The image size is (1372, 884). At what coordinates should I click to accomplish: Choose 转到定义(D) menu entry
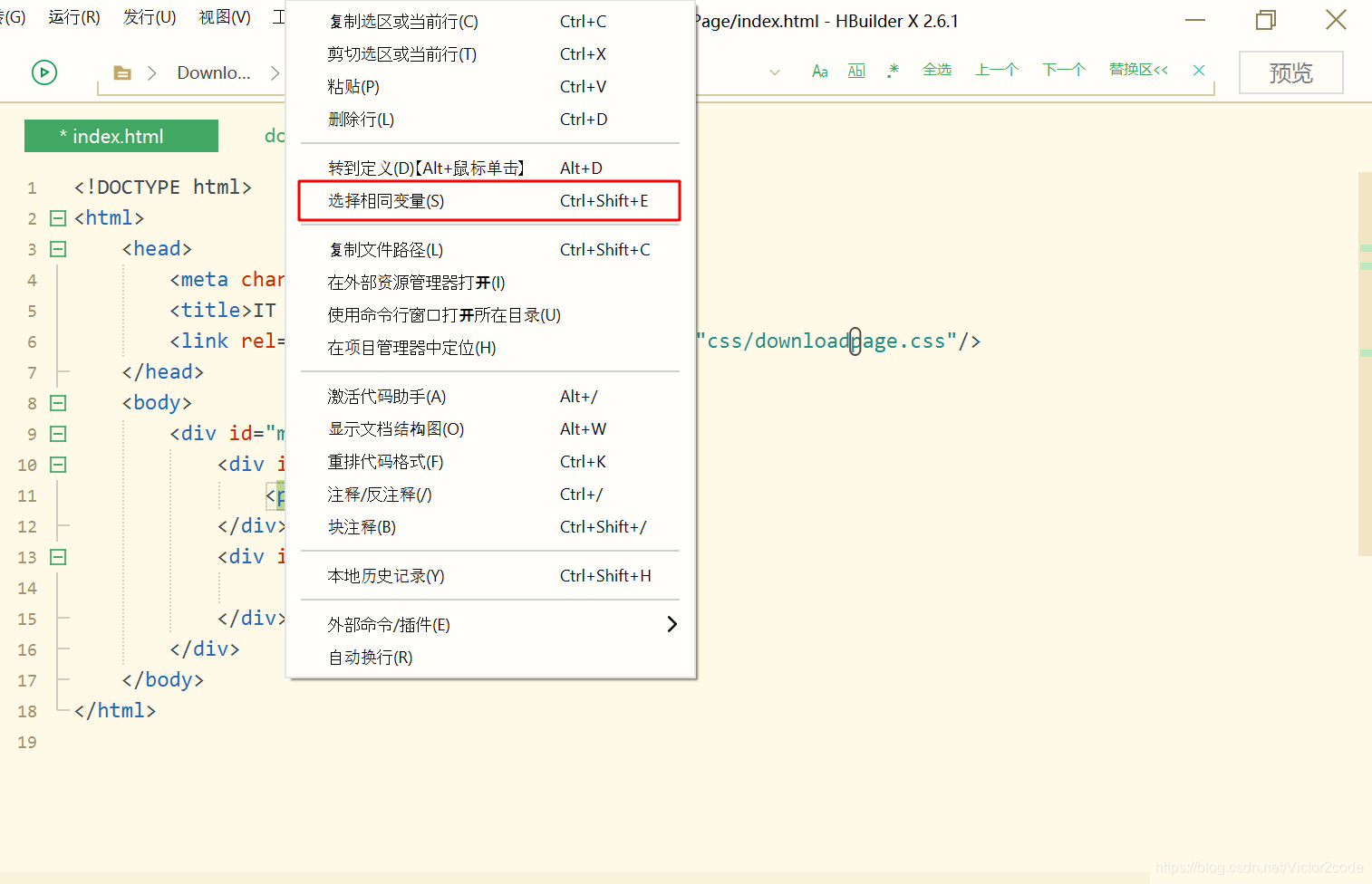[x=490, y=168]
